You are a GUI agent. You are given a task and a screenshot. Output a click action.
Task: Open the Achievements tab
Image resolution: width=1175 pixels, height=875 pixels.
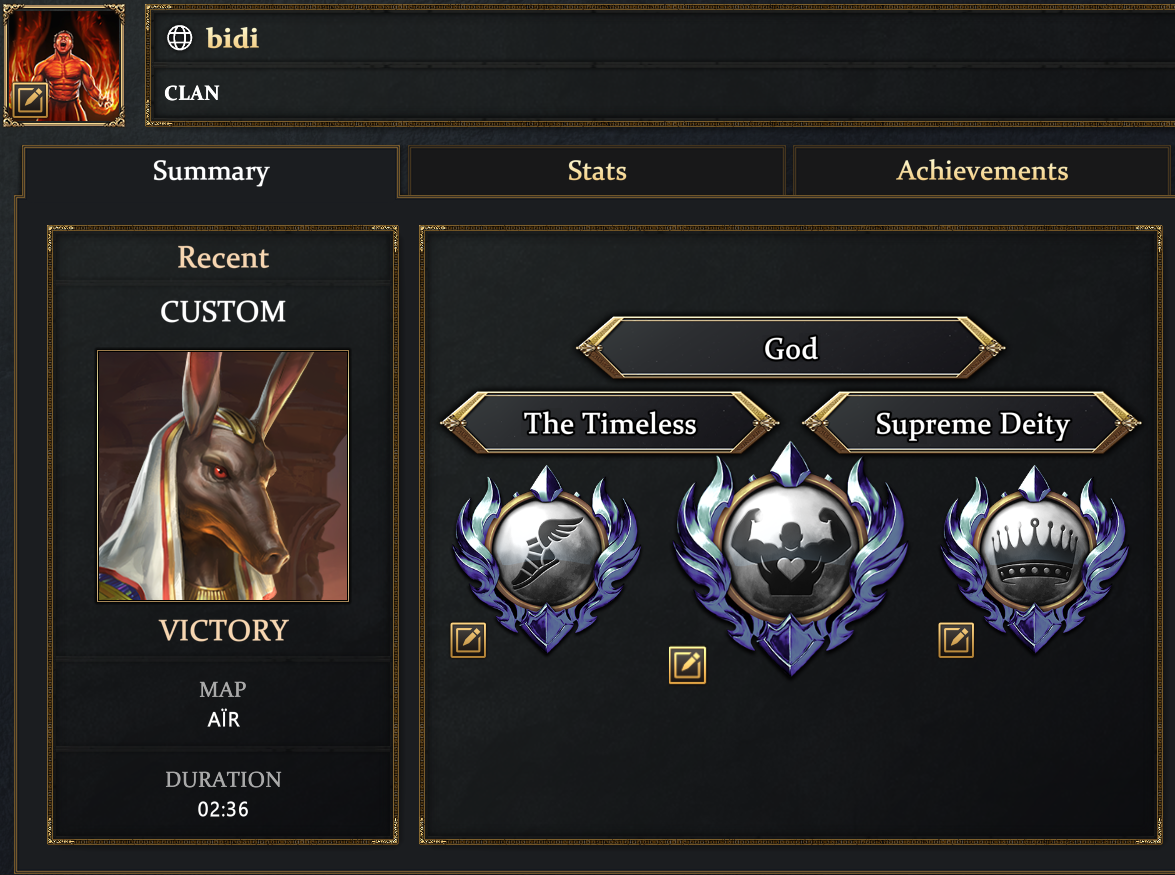(x=982, y=171)
